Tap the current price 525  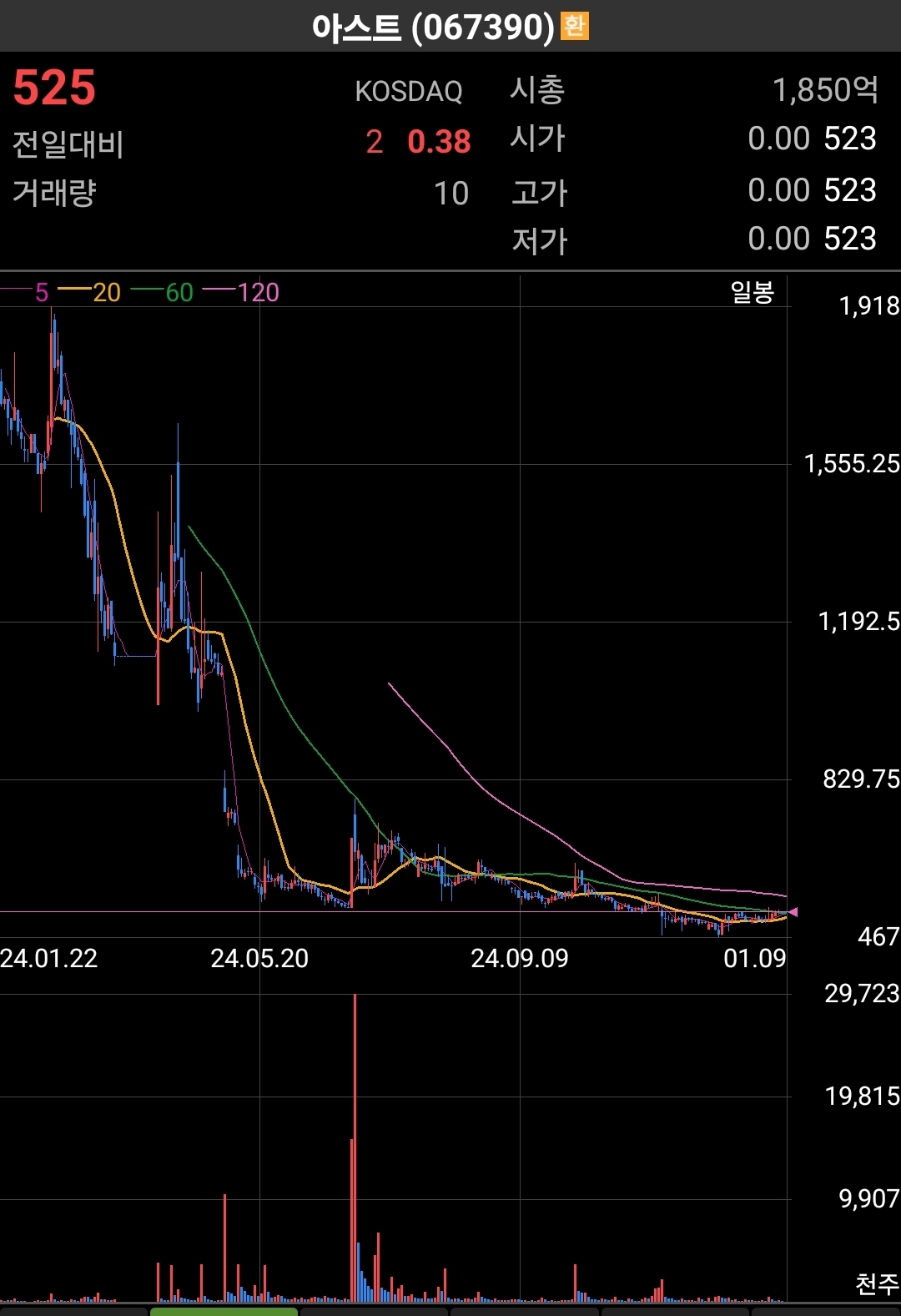pos(54,87)
